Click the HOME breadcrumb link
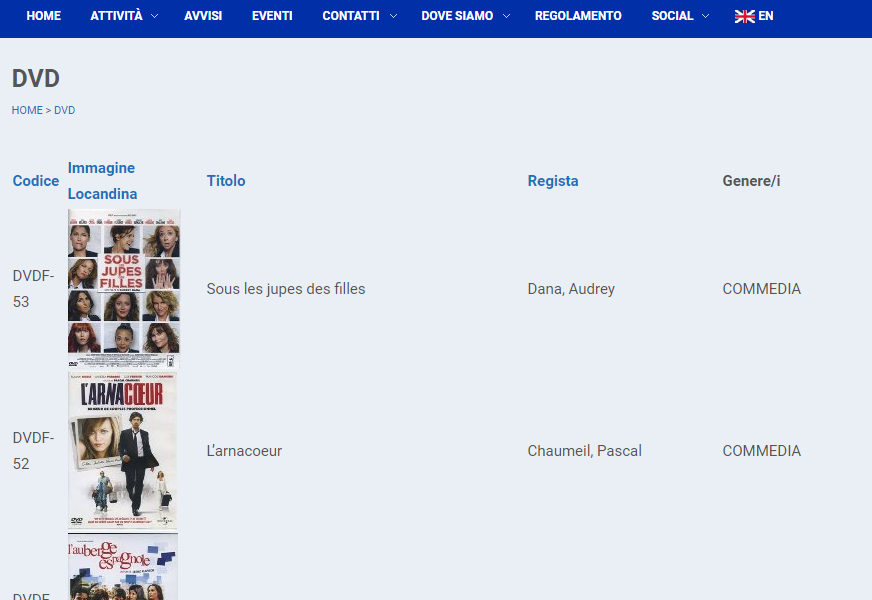Viewport: 872px width, 600px height. (x=27, y=110)
